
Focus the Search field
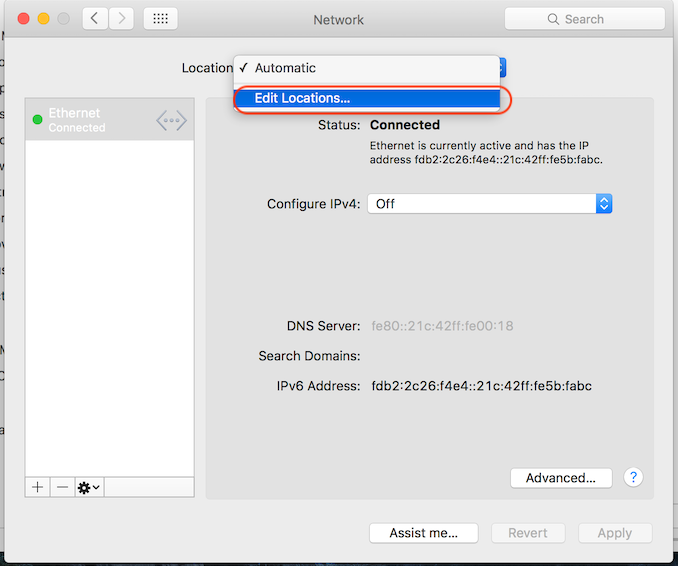point(585,19)
